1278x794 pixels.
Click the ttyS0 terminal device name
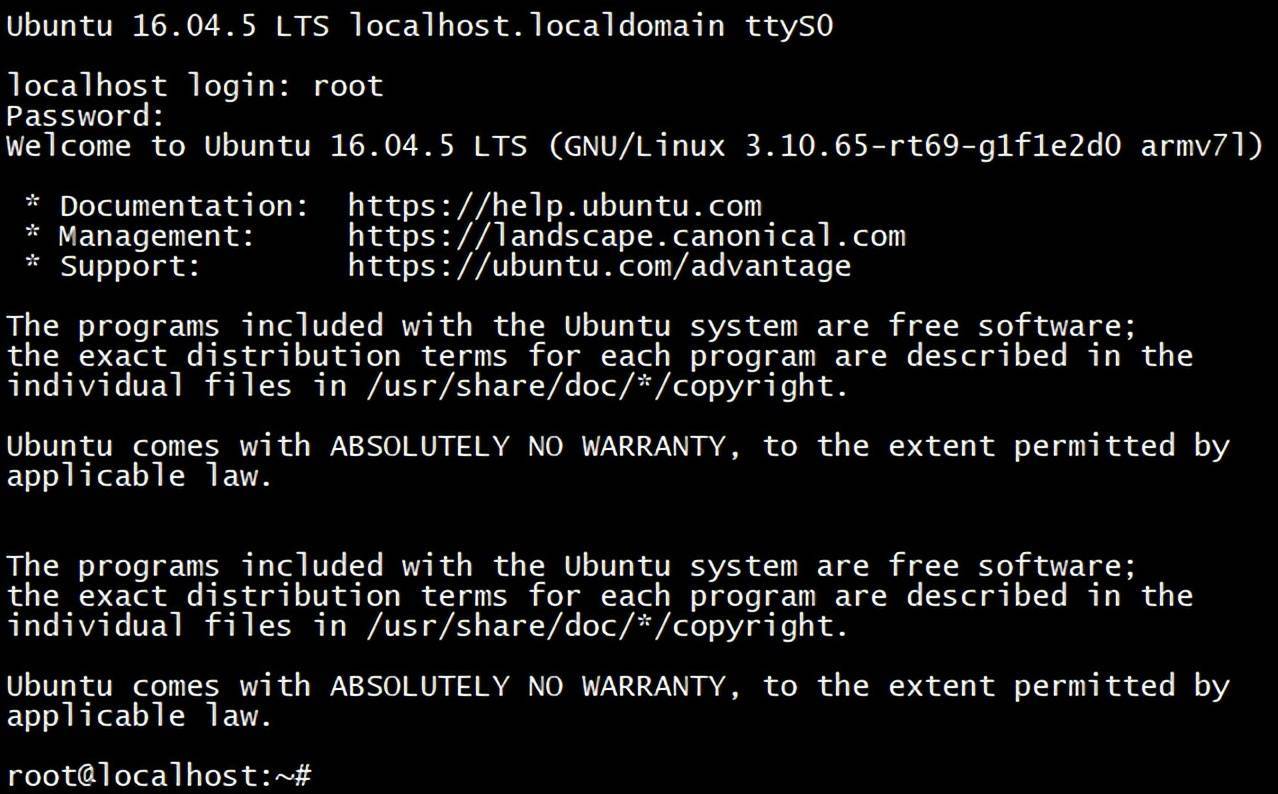(789, 26)
